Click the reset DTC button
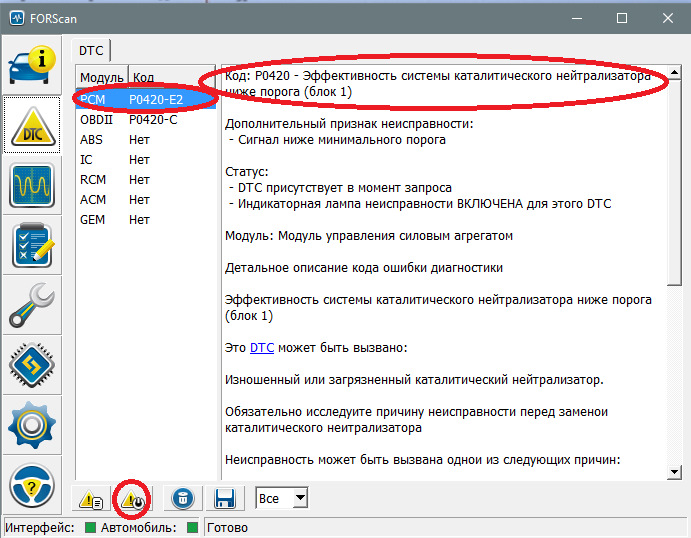The height and width of the screenshot is (538, 691). [132, 499]
